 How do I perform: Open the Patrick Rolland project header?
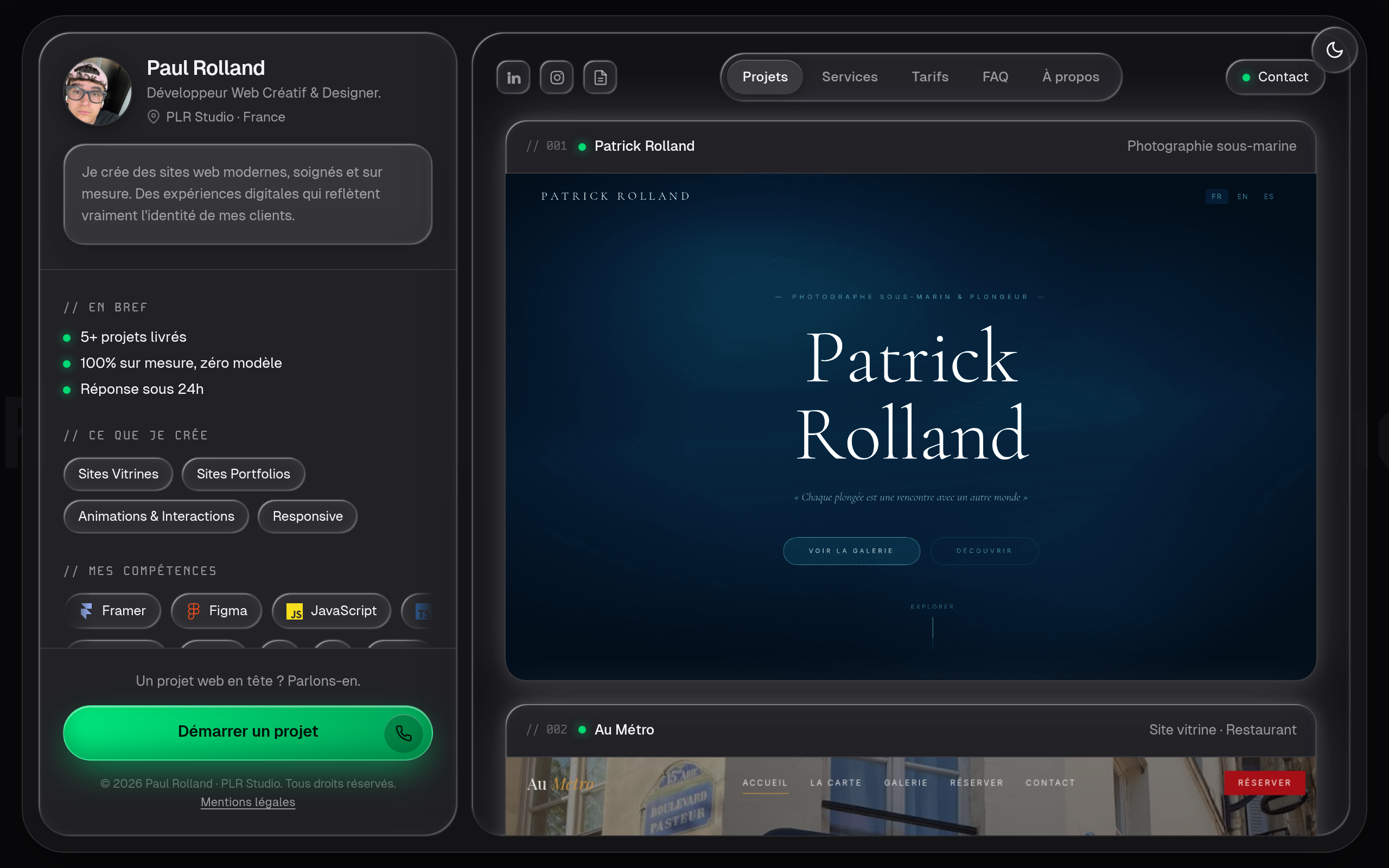coord(911,146)
